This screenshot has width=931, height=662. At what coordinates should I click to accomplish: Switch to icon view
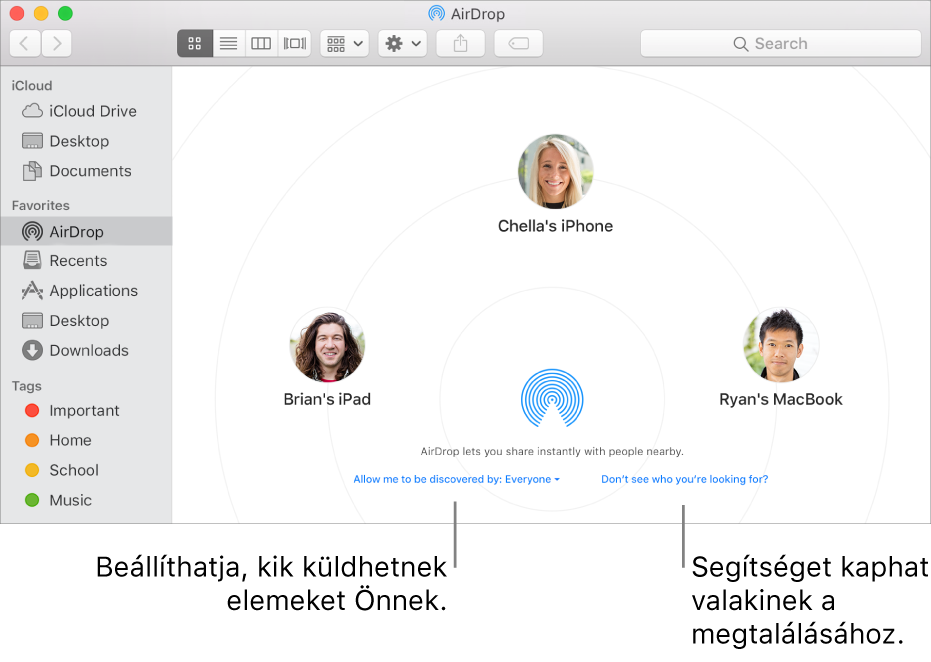[195, 43]
